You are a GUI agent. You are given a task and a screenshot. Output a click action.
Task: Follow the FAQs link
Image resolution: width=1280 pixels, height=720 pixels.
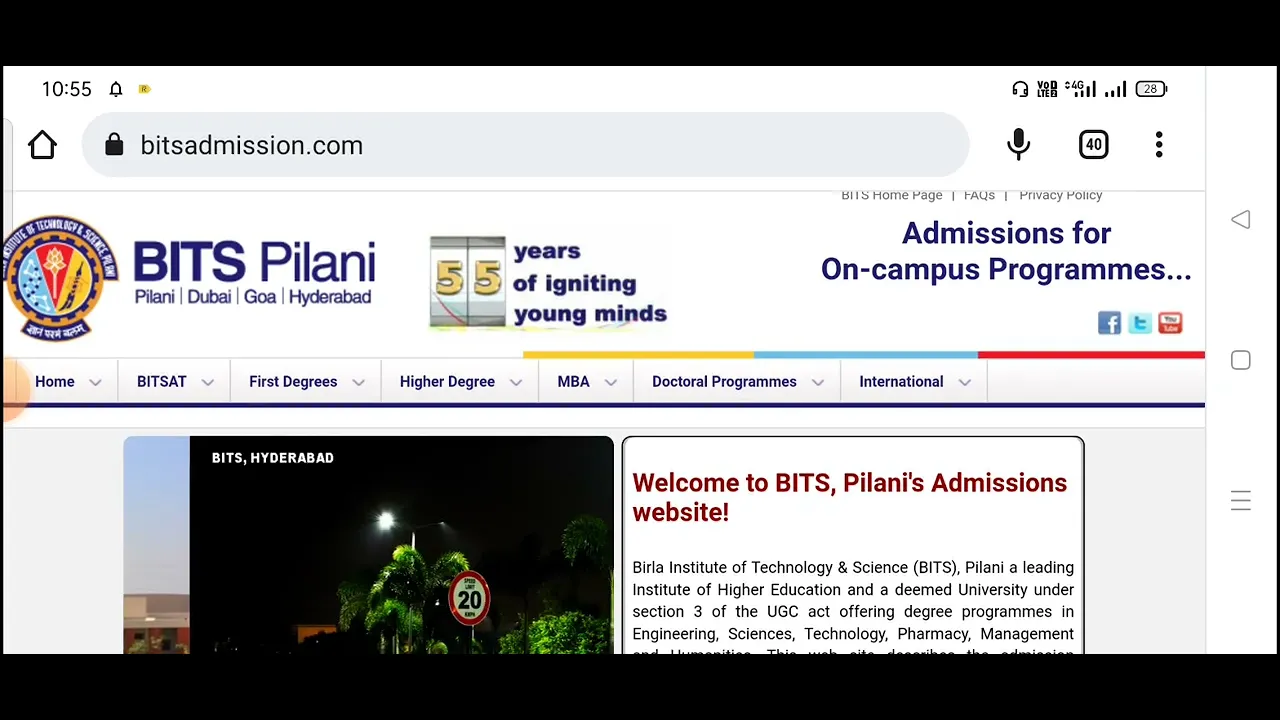(x=979, y=195)
